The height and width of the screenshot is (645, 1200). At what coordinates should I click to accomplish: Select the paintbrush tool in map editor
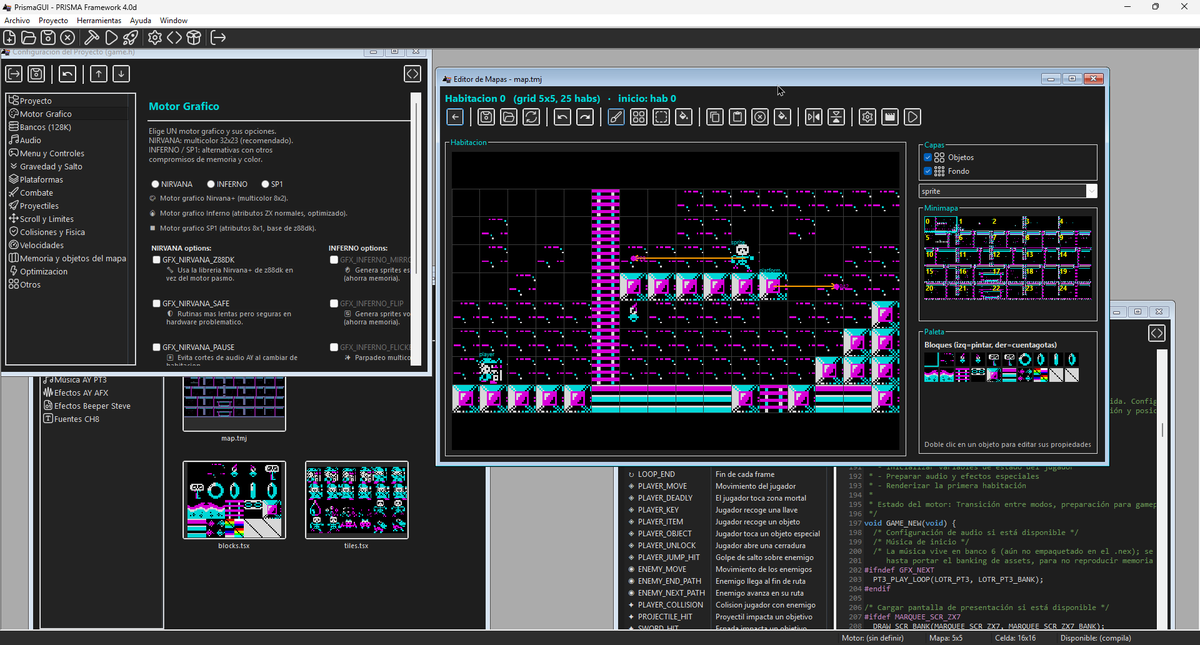[615, 117]
